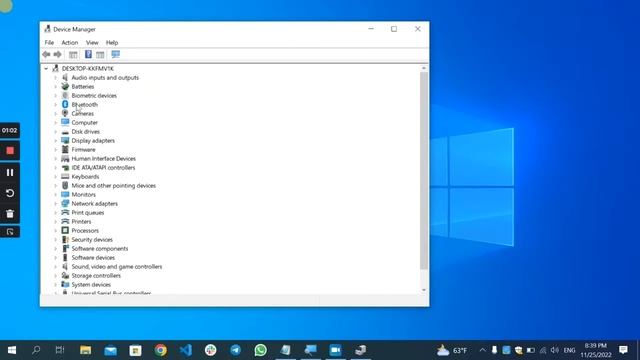Image resolution: width=640 pixels, height=360 pixels.
Task: Select the Monitors category icon
Action: tap(65, 195)
